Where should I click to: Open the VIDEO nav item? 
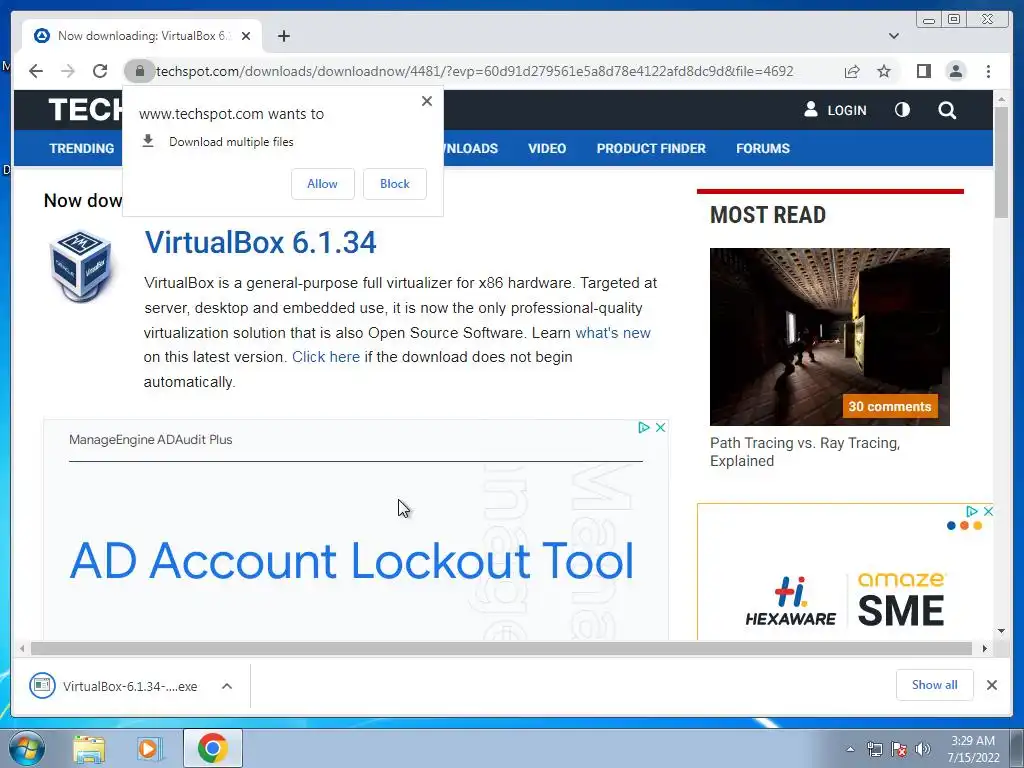tap(547, 148)
